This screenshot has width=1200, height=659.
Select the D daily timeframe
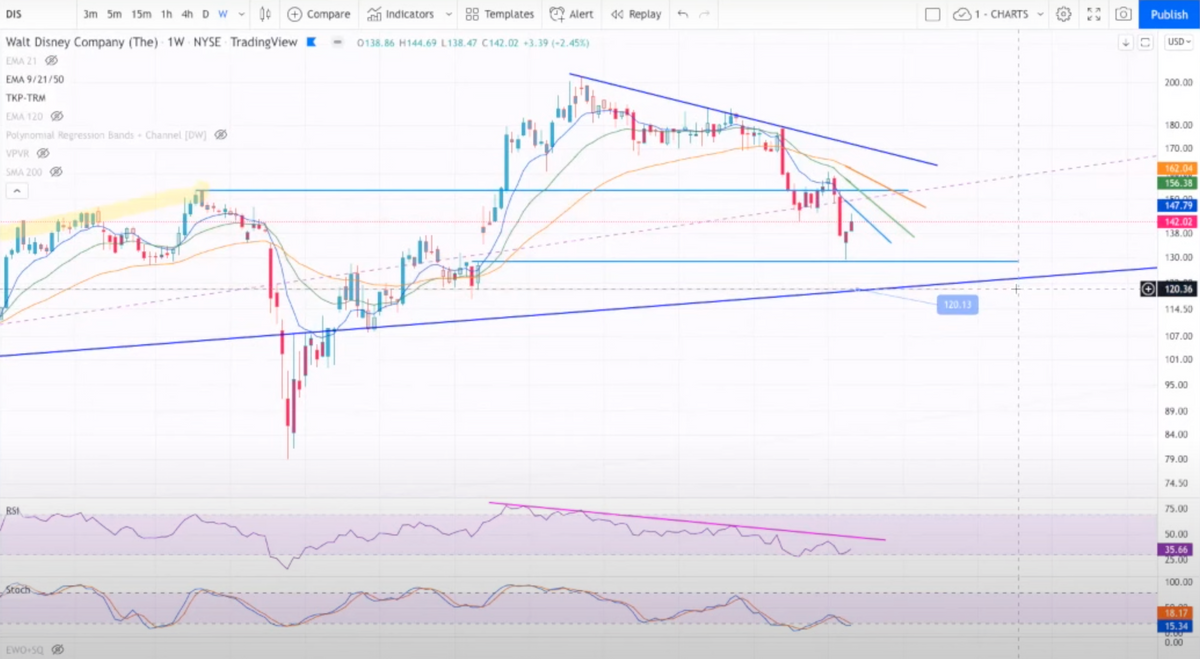coord(206,14)
